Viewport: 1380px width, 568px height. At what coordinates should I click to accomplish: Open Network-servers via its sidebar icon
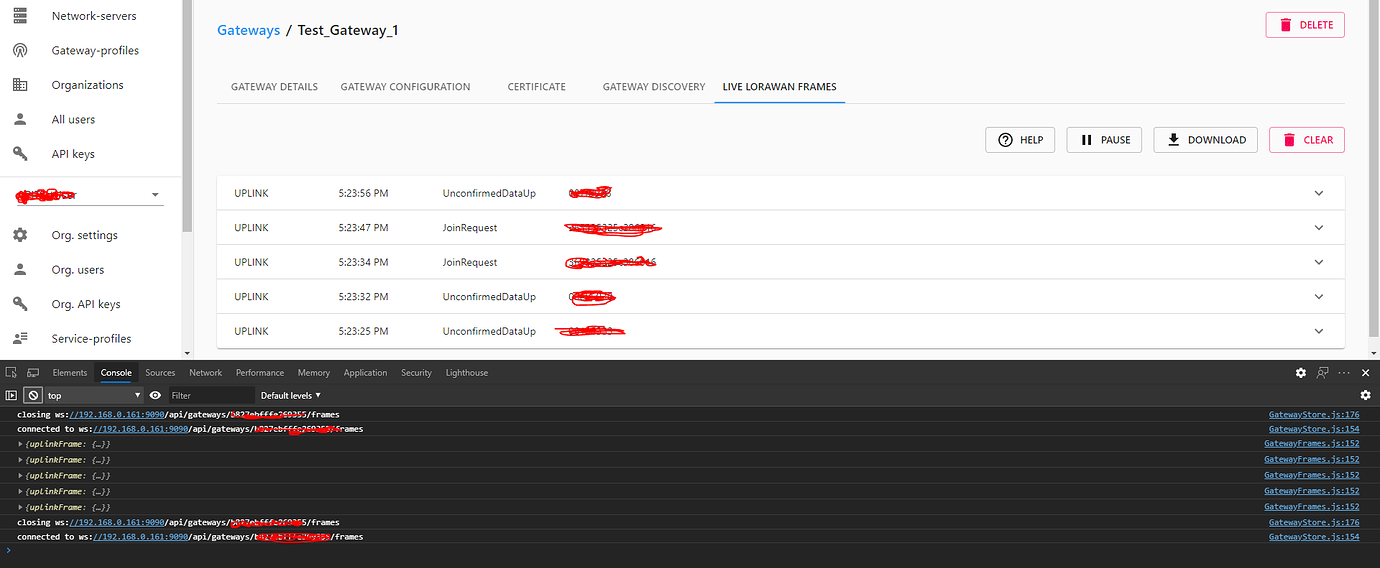pos(20,16)
